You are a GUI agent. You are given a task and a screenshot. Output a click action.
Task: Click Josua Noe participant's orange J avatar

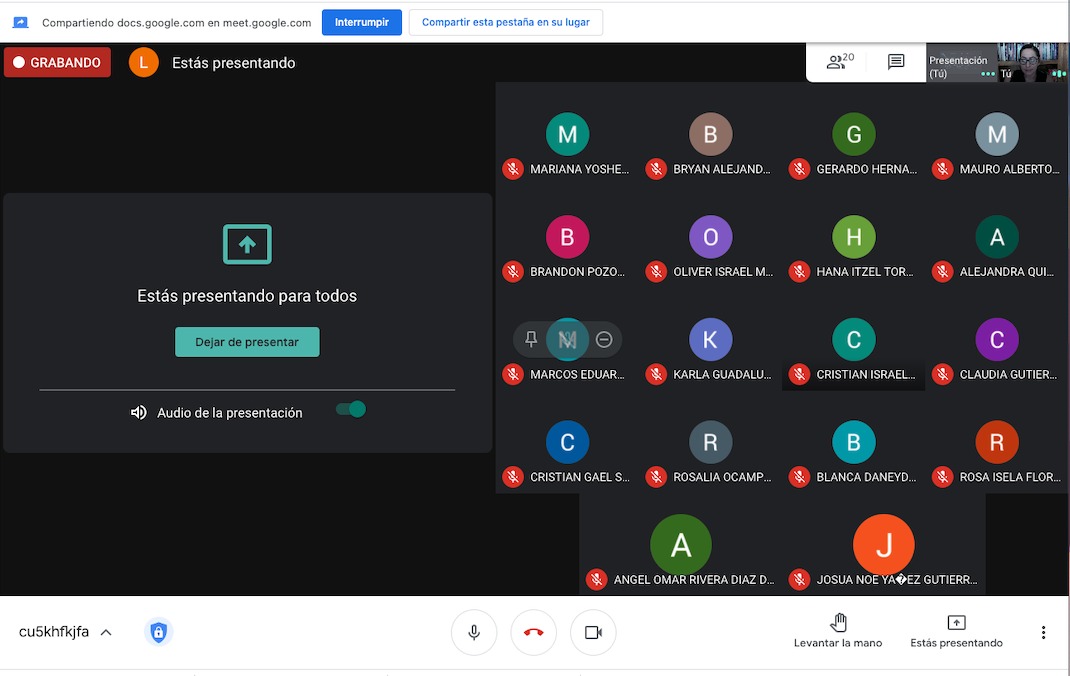click(883, 545)
